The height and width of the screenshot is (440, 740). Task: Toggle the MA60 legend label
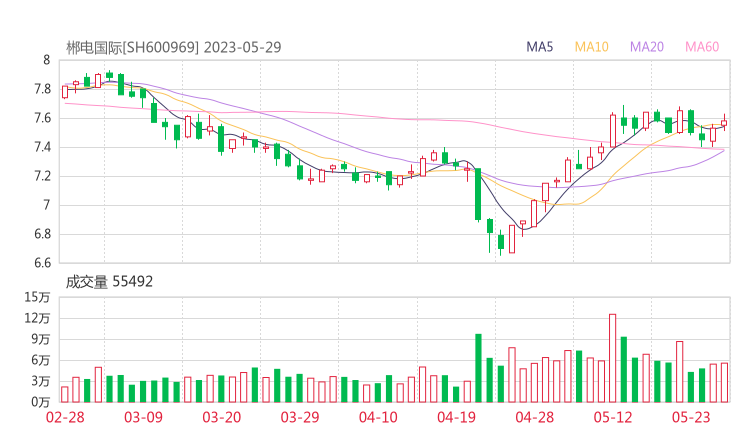702,47
